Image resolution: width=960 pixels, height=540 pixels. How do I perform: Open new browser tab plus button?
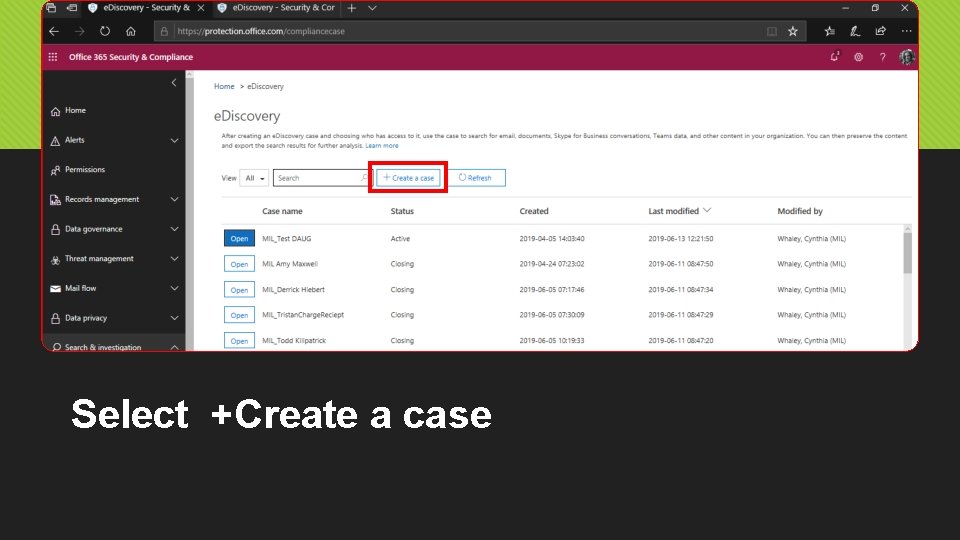[351, 8]
